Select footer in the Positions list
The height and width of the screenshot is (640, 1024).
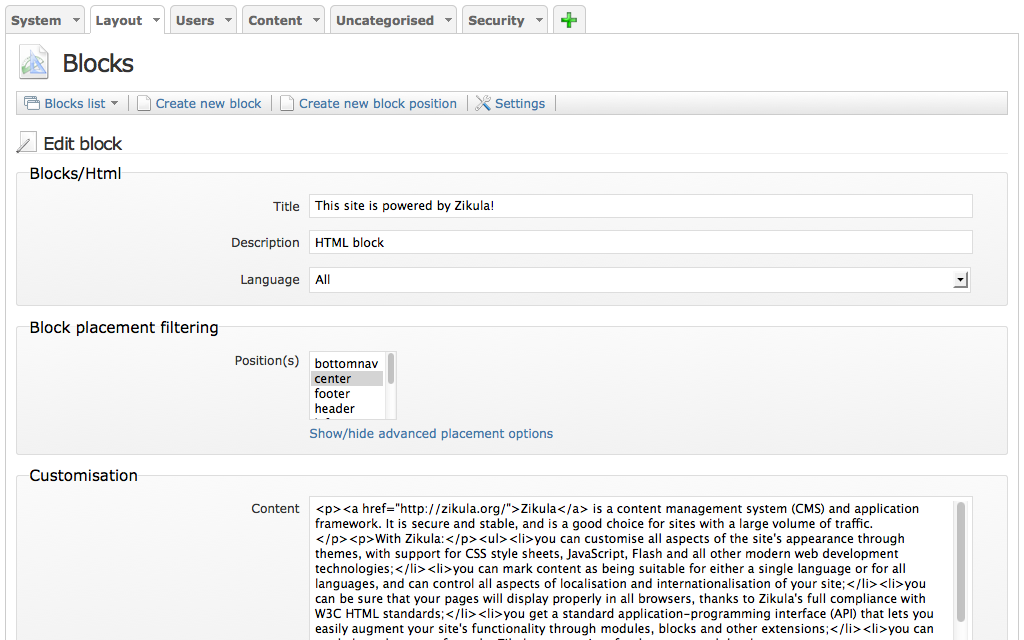(332, 394)
